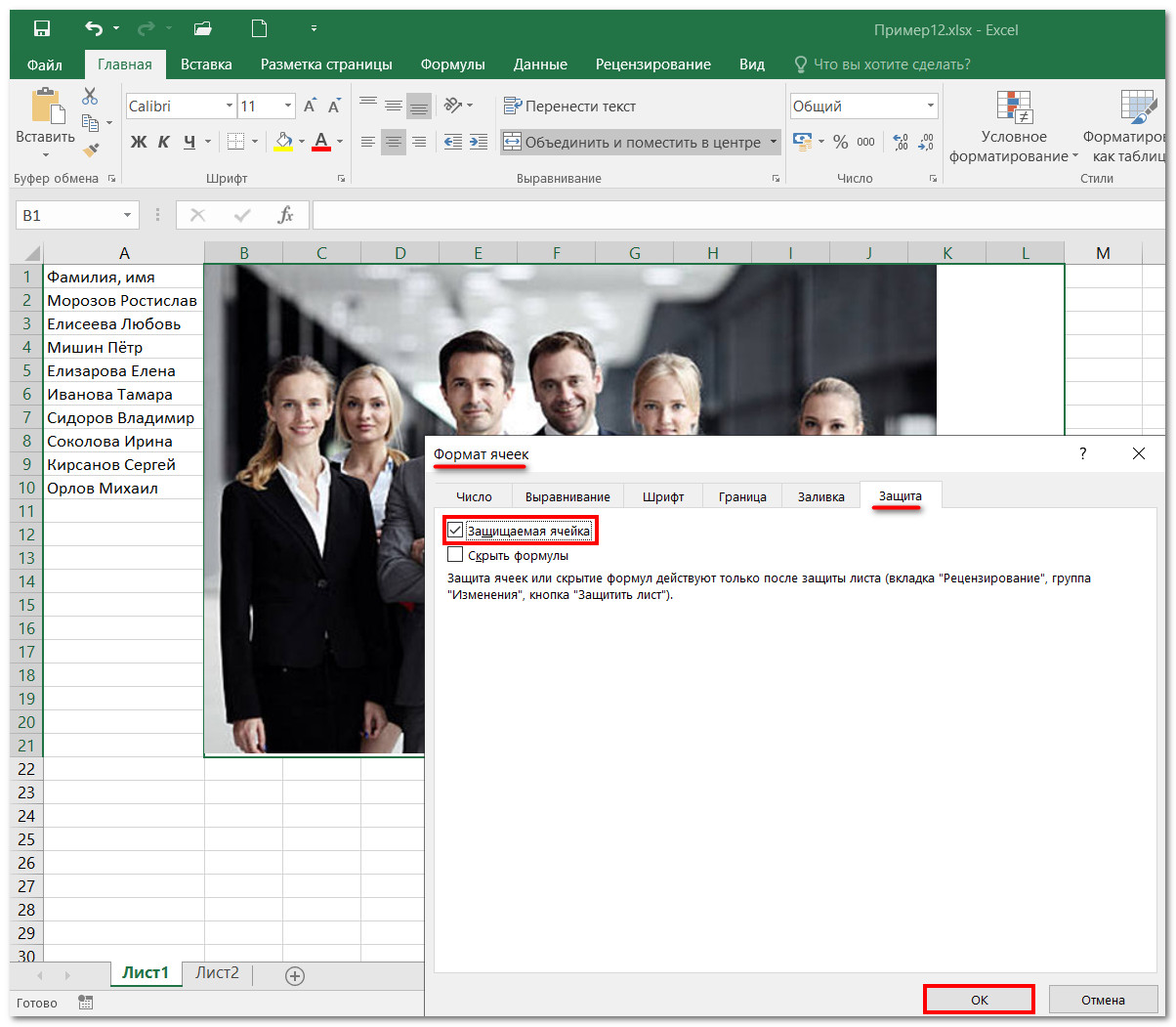Toggle 'Перенести текст' wrap text
1176x1027 pixels.
tap(569, 107)
